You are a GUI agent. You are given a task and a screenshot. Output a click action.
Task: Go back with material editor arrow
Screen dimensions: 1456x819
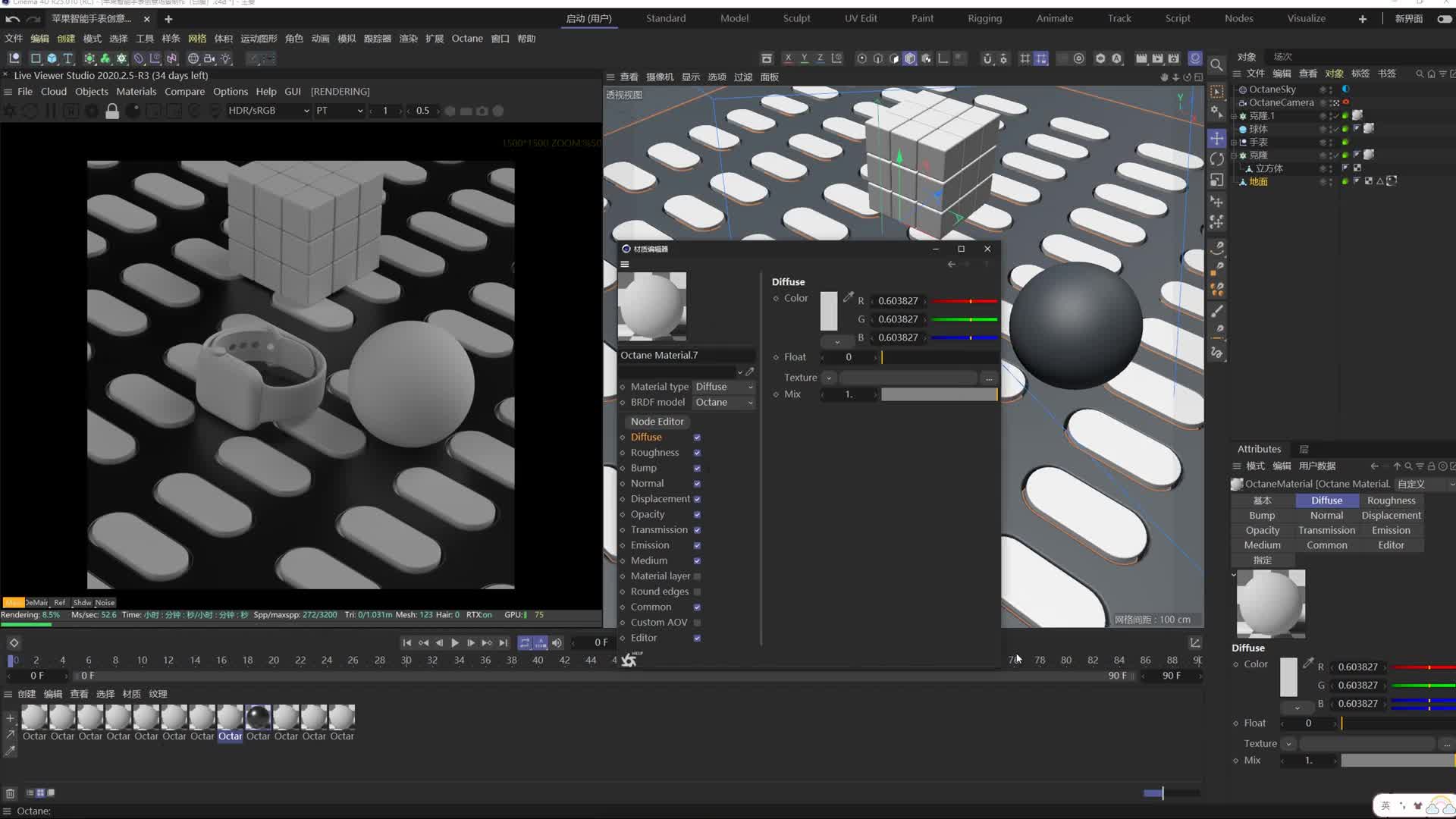point(952,264)
